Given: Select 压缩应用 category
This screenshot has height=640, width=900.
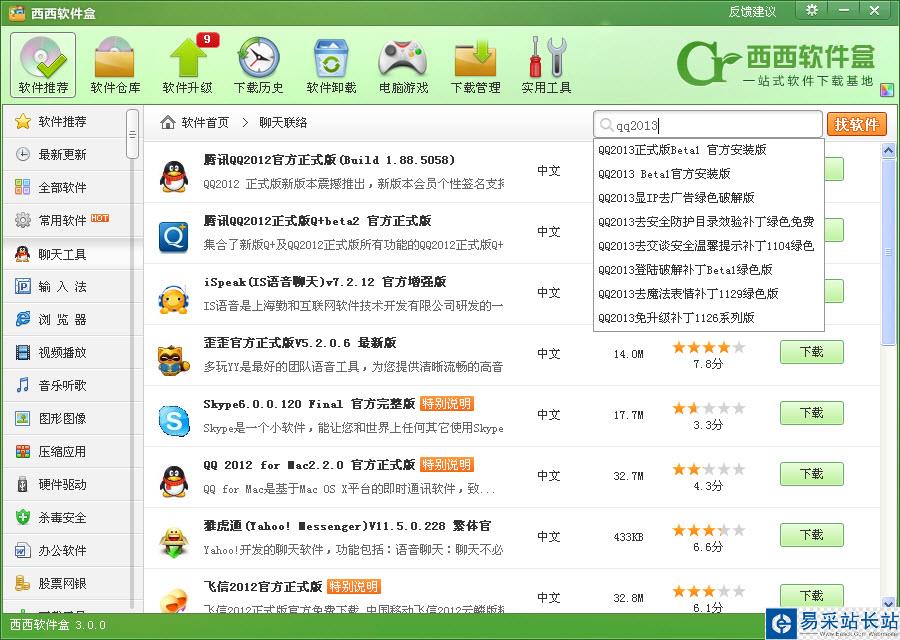Looking at the screenshot, I should 65,451.
